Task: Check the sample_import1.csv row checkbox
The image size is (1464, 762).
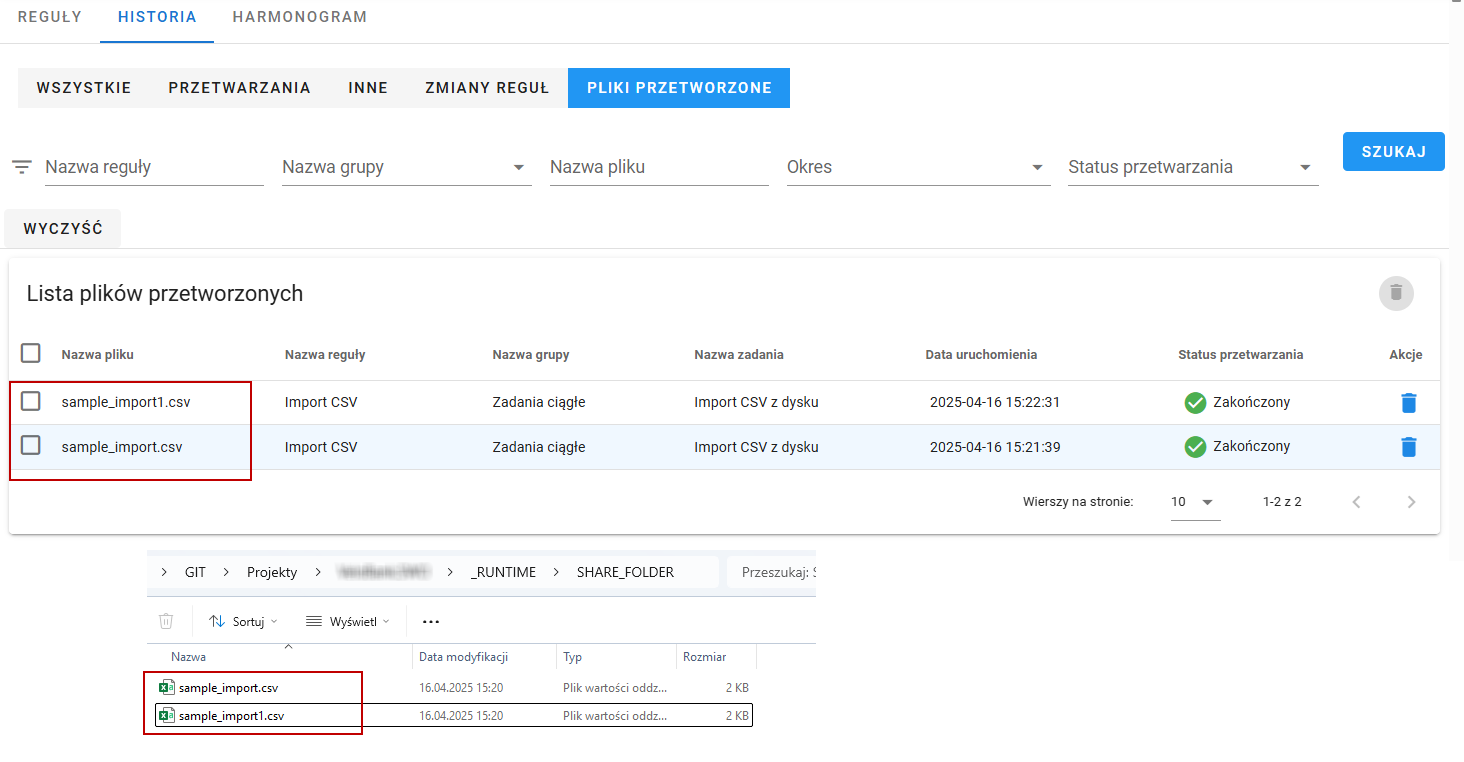Action: tap(31, 401)
